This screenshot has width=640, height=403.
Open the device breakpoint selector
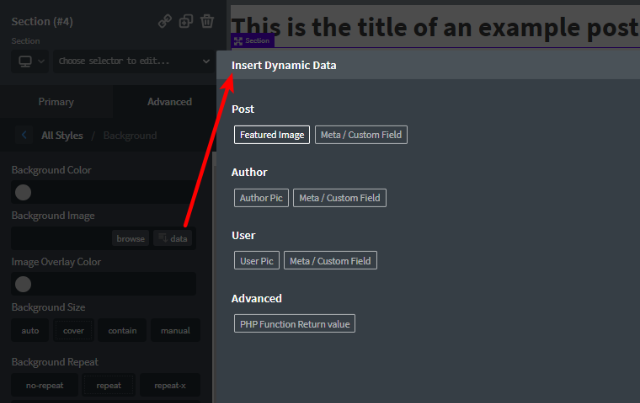(x=30, y=61)
